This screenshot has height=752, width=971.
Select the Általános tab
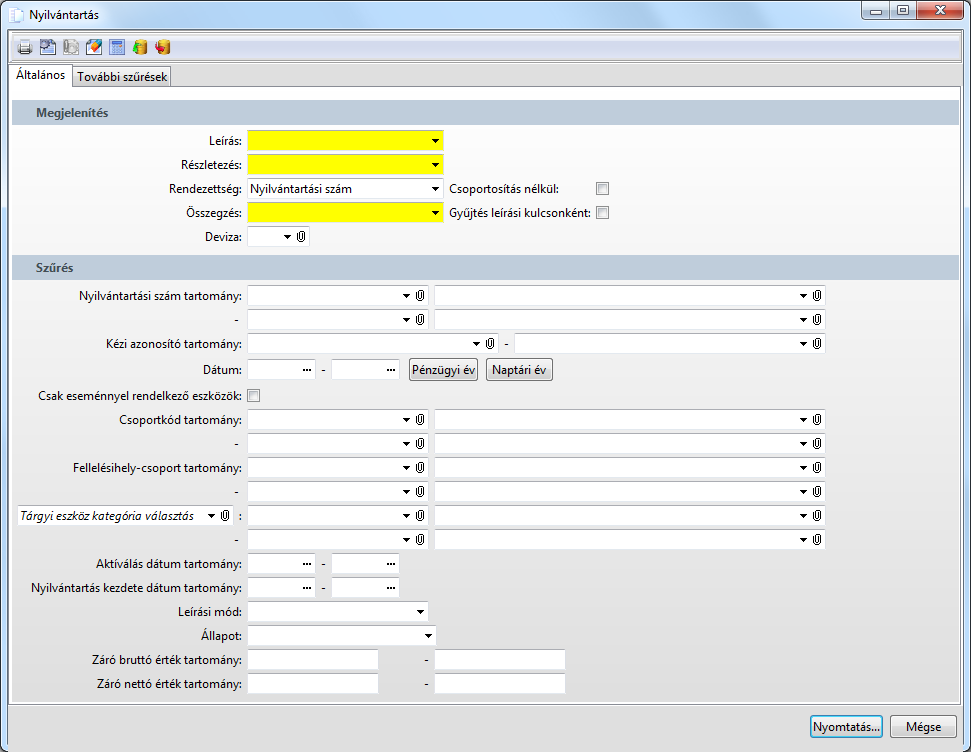point(41,75)
